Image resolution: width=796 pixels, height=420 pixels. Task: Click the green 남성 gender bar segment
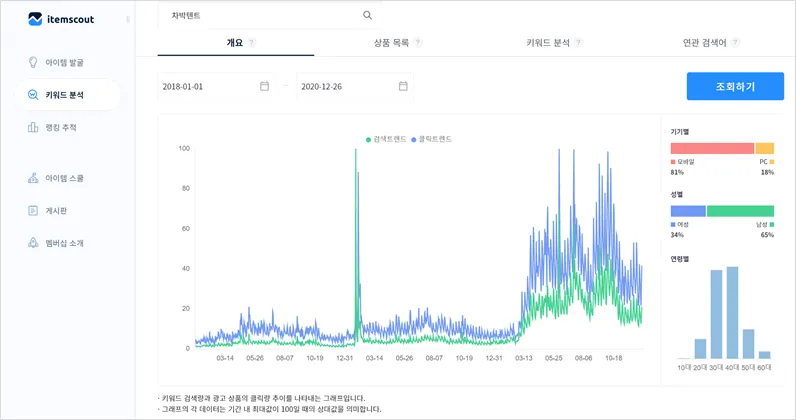[x=740, y=211]
